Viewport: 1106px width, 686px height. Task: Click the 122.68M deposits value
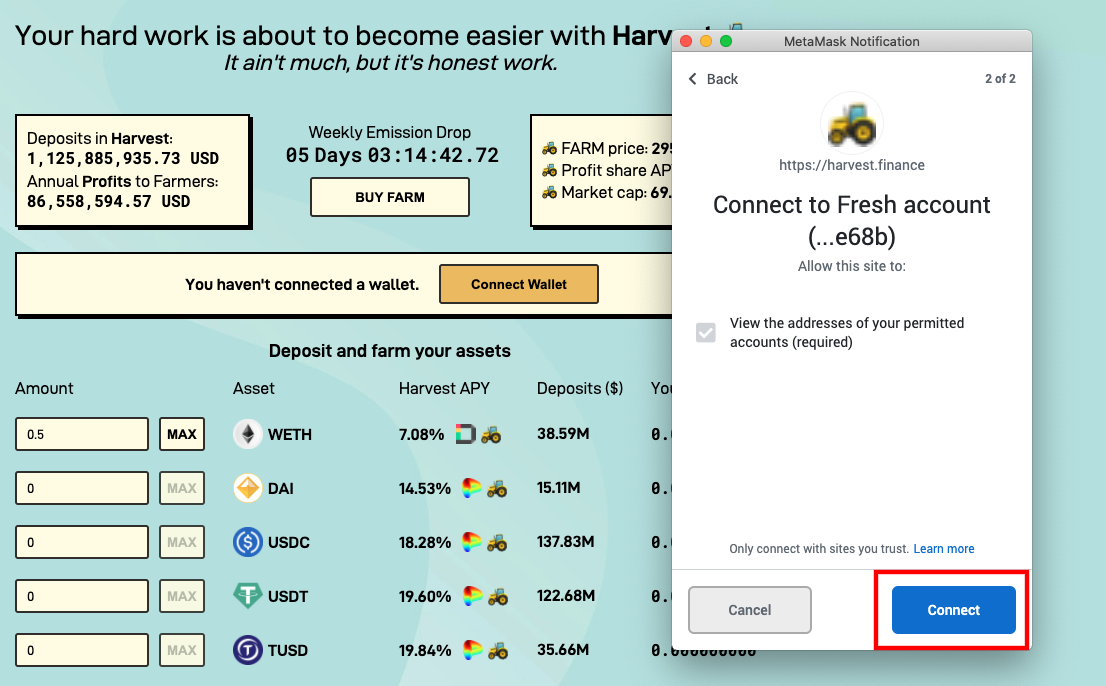pos(566,596)
